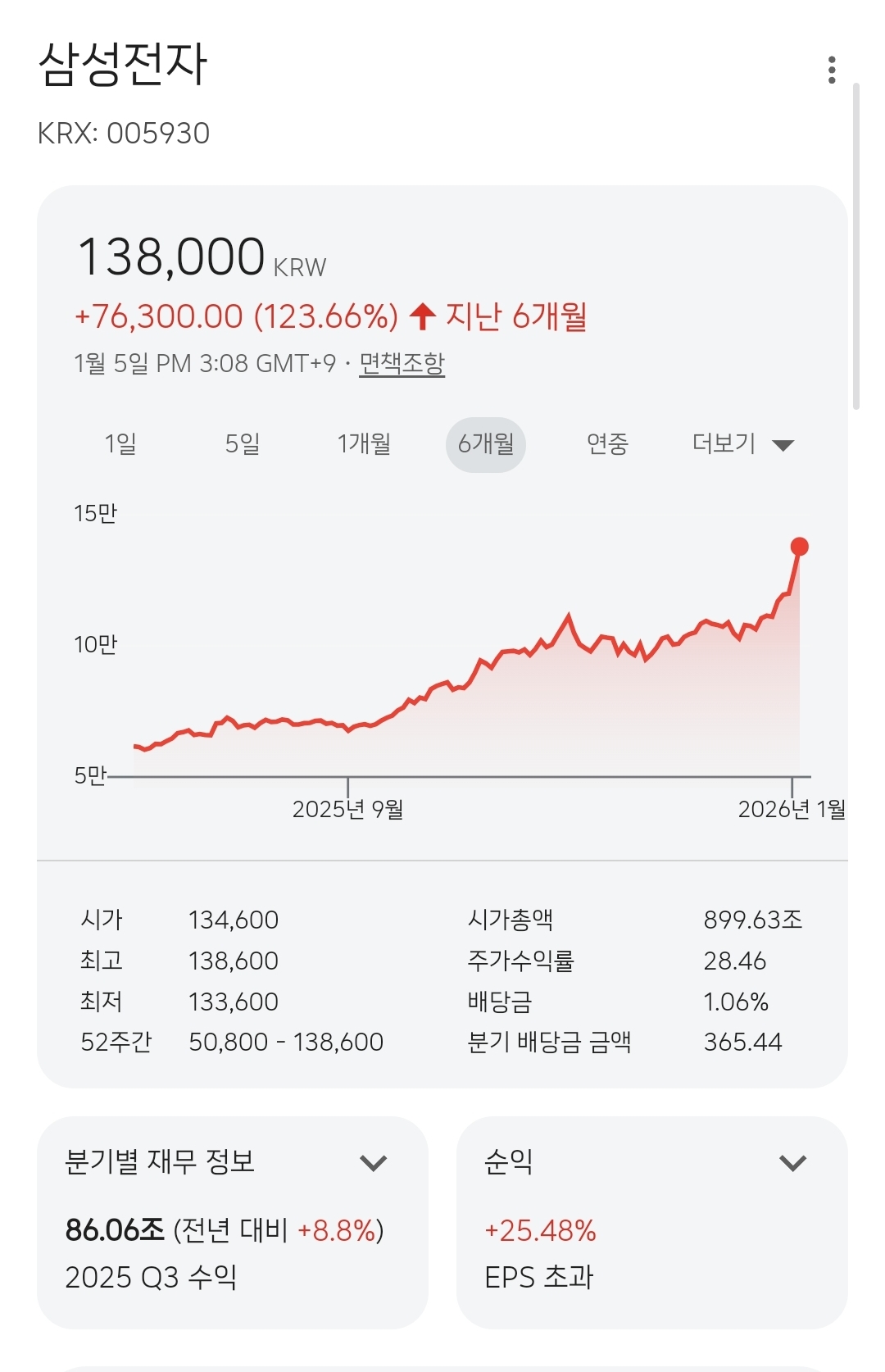885x1372 pixels.
Task: Select the 1개월 chart range
Action: (x=364, y=444)
